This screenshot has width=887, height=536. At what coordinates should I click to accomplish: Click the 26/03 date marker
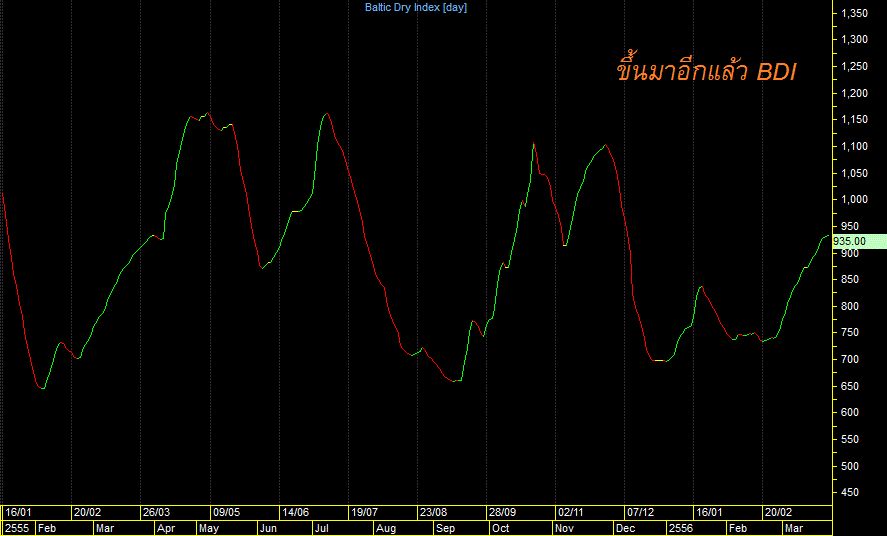[157, 512]
